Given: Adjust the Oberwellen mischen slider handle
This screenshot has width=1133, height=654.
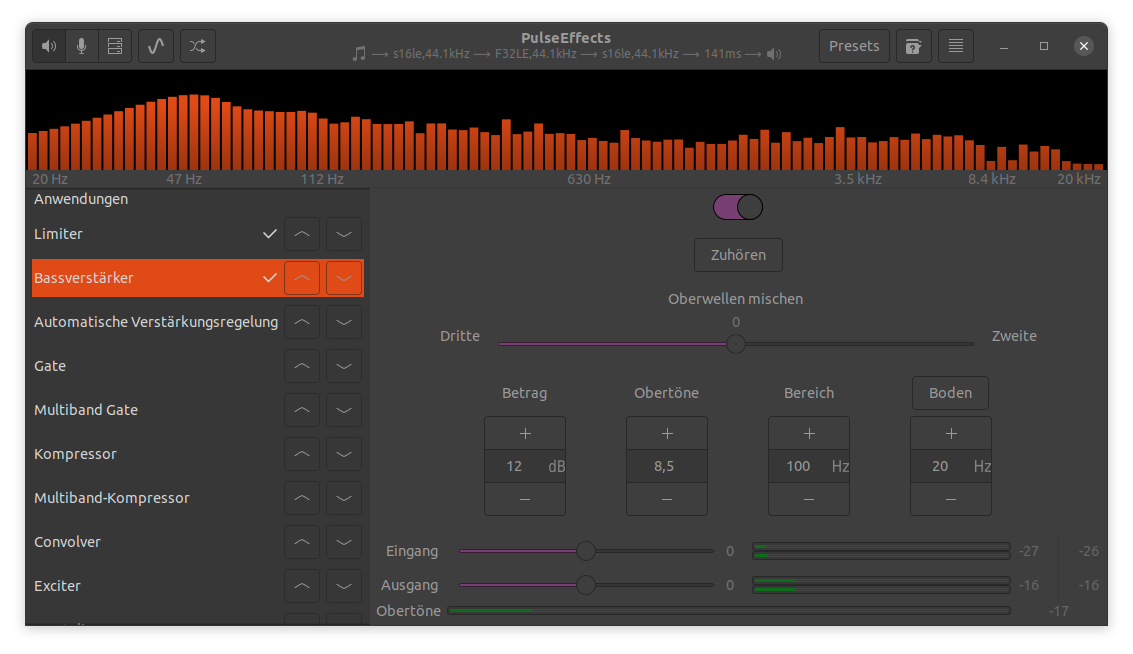Looking at the screenshot, I should pyautogui.click(x=736, y=344).
